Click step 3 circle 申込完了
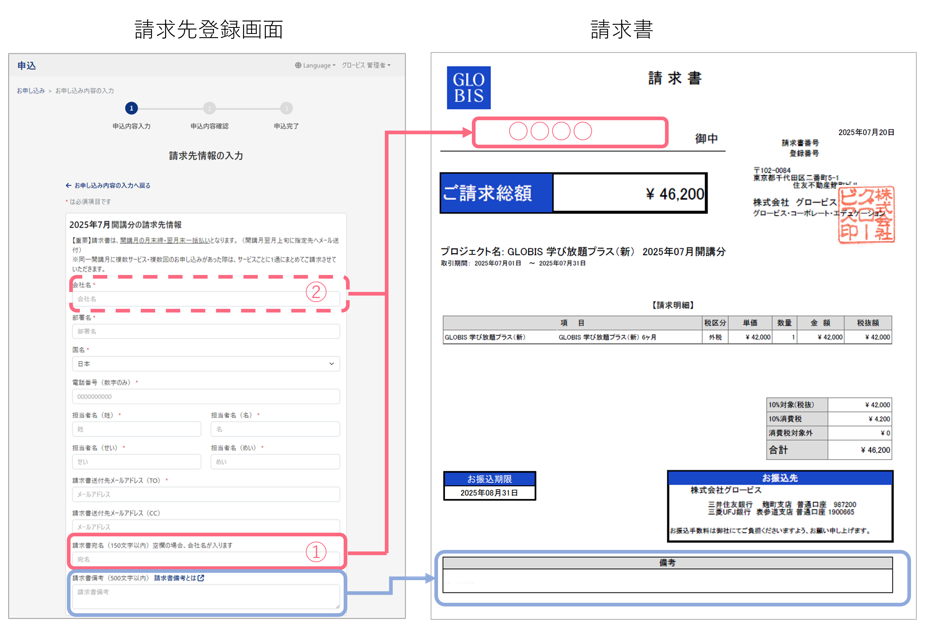The height and width of the screenshot is (630, 930). pyautogui.click(x=286, y=108)
